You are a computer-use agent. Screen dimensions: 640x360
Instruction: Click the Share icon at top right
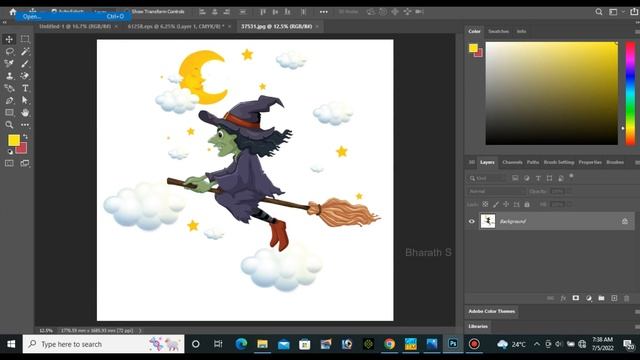(634, 12)
